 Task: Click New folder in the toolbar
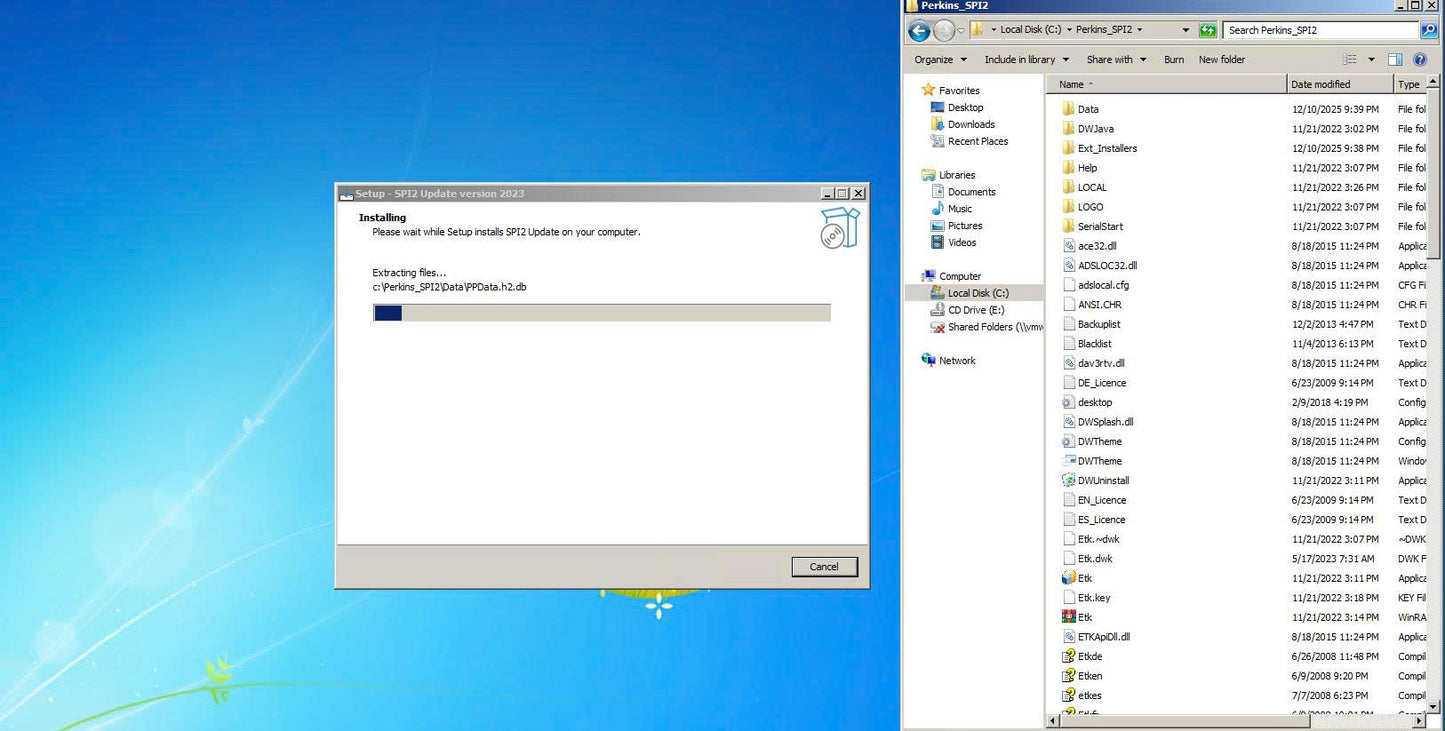point(1221,60)
